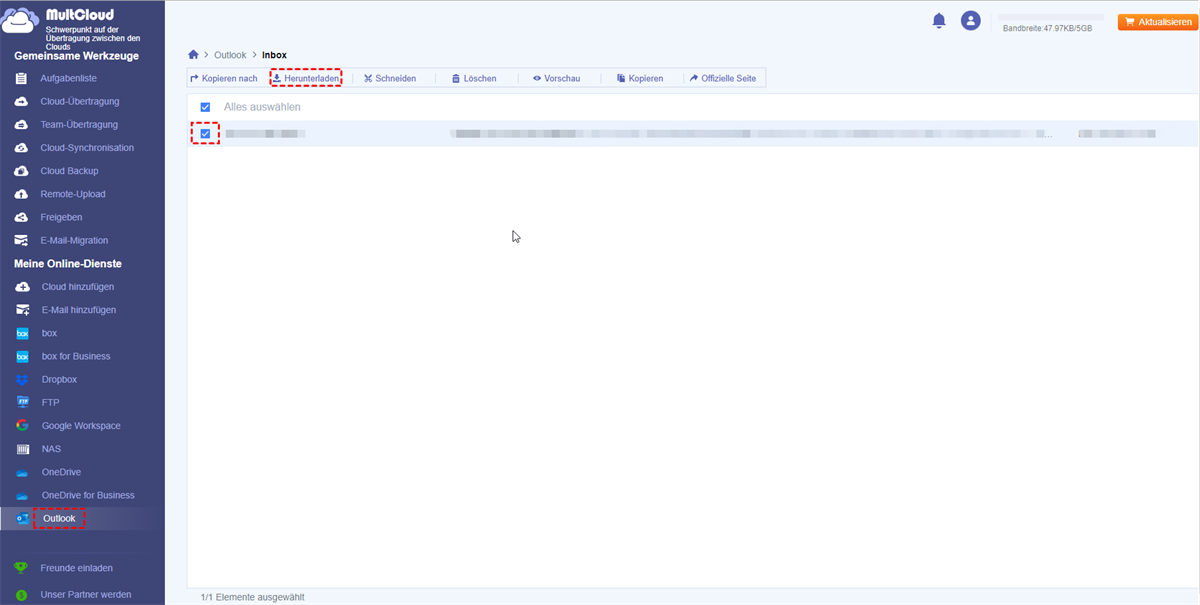Open Google Workspace drive
Screen dimensions: 1200x605
pyautogui.click(x=81, y=426)
